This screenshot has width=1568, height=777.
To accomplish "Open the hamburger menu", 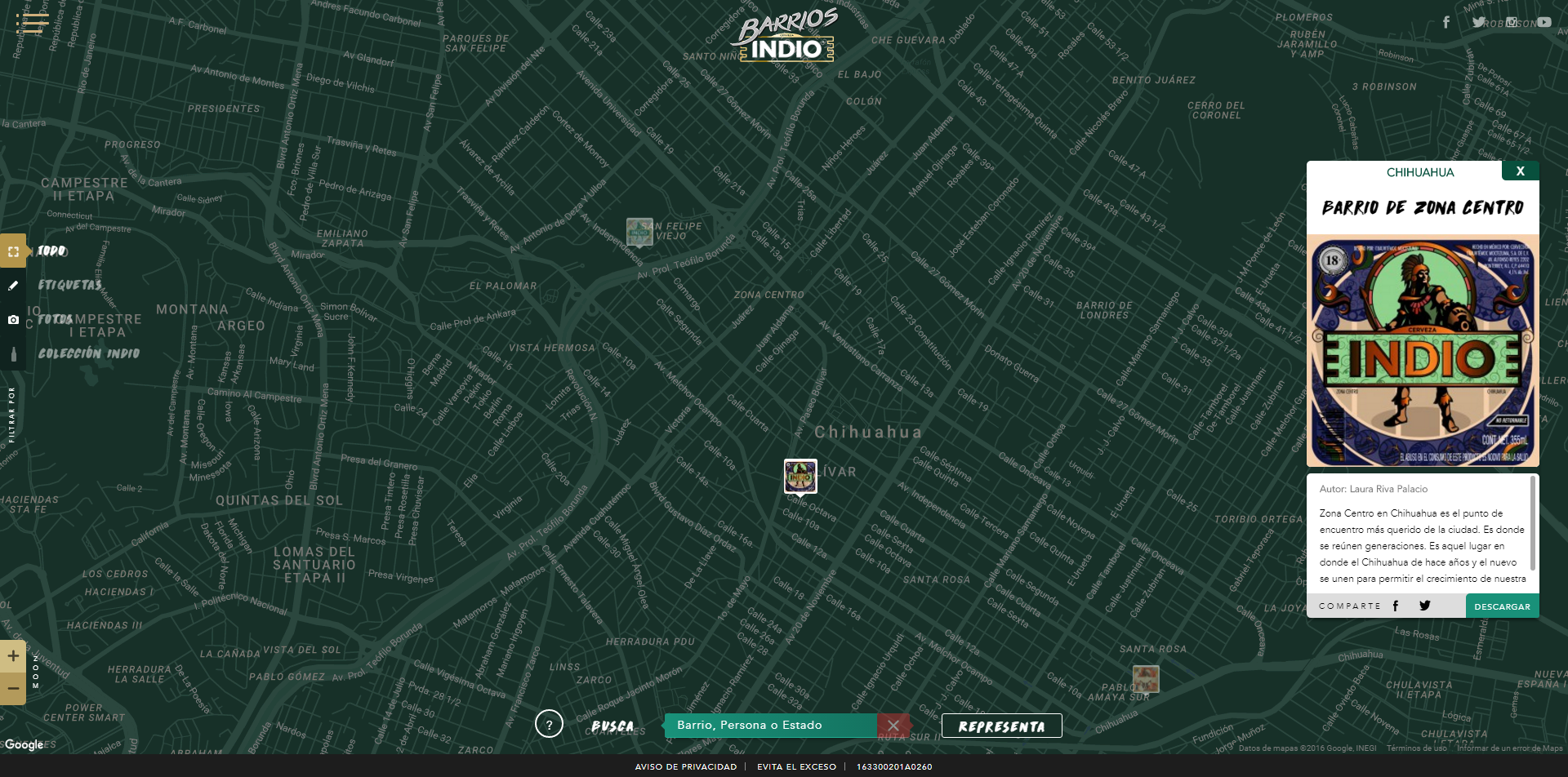I will 33,23.
